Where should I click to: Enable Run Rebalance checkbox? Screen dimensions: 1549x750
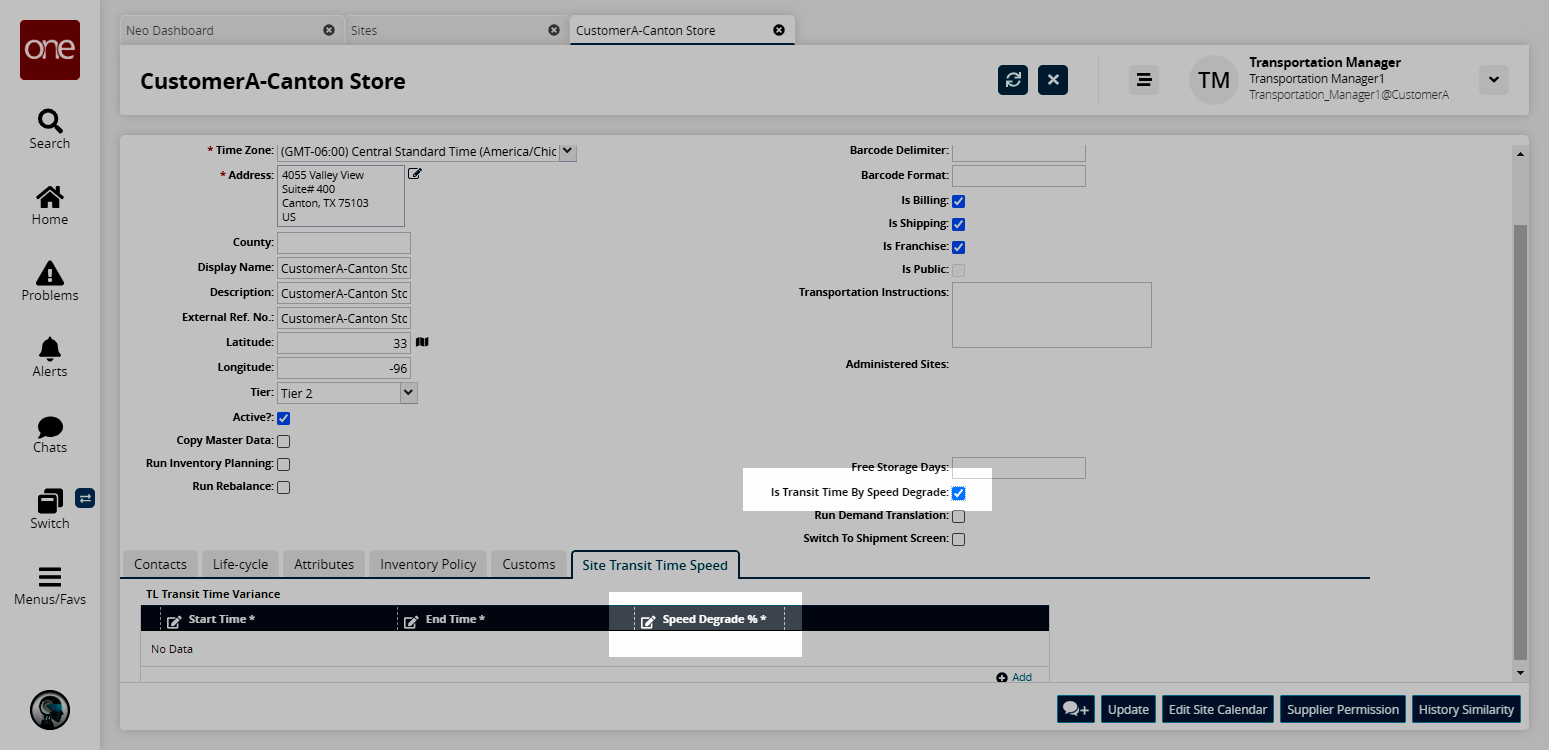click(284, 487)
